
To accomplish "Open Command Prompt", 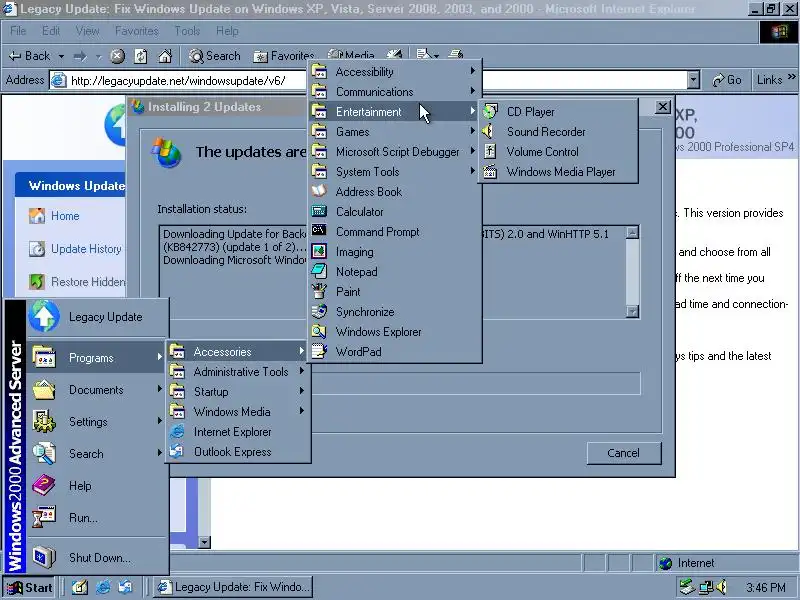I will [395, 232].
